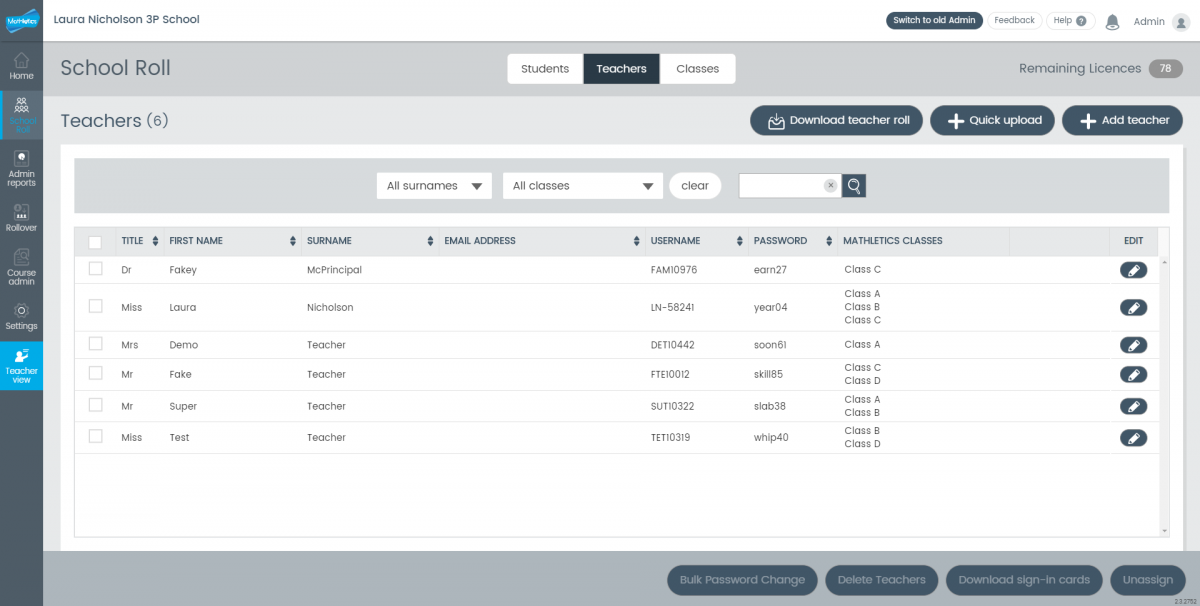1200x606 pixels.
Task: Switch to the Classes tab
Action: tap(697, 68)
